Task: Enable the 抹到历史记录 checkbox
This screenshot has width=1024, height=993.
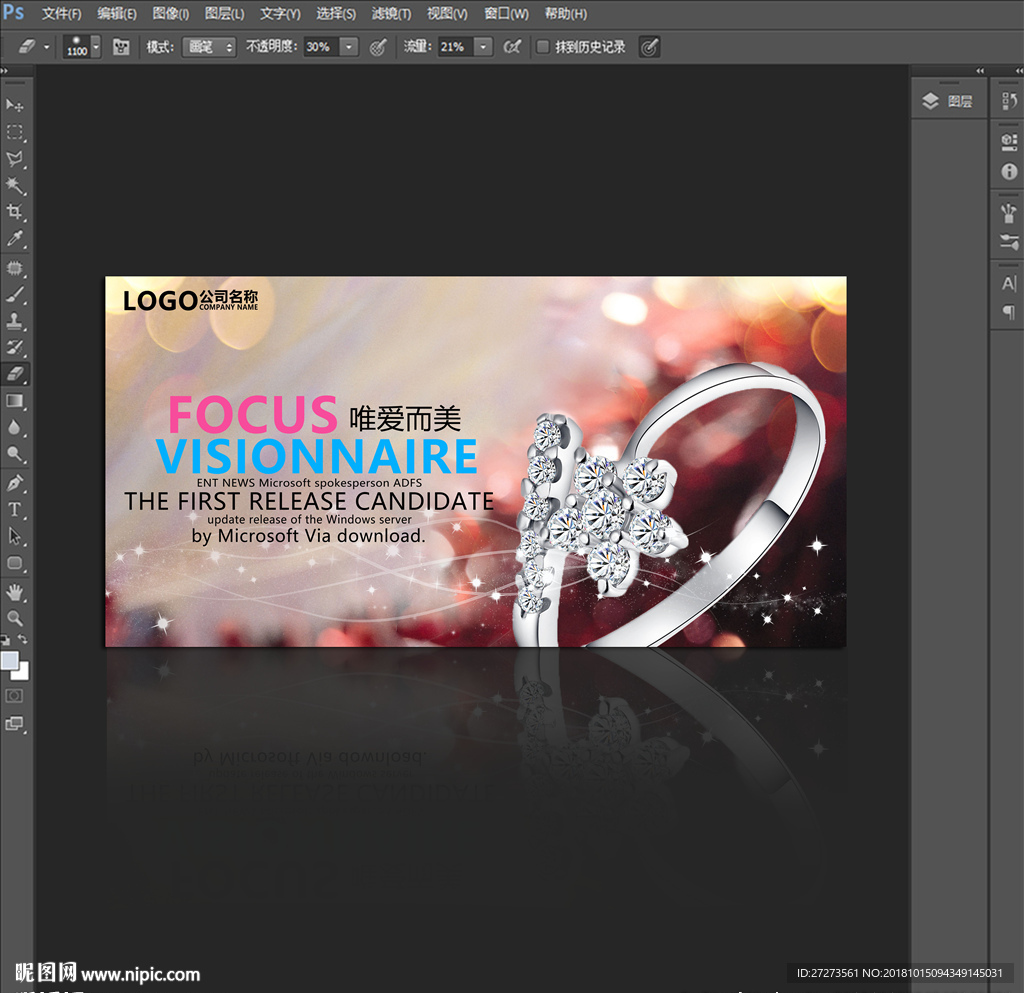Action: tap(543, 47)
